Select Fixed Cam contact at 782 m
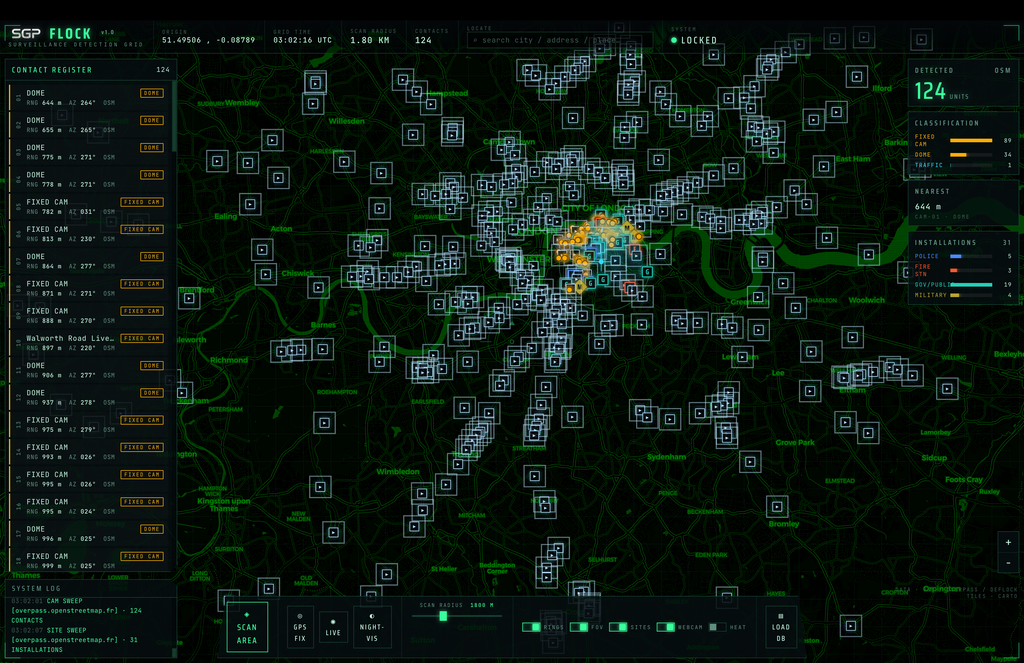1024x663 pixels. click(91, 206)
